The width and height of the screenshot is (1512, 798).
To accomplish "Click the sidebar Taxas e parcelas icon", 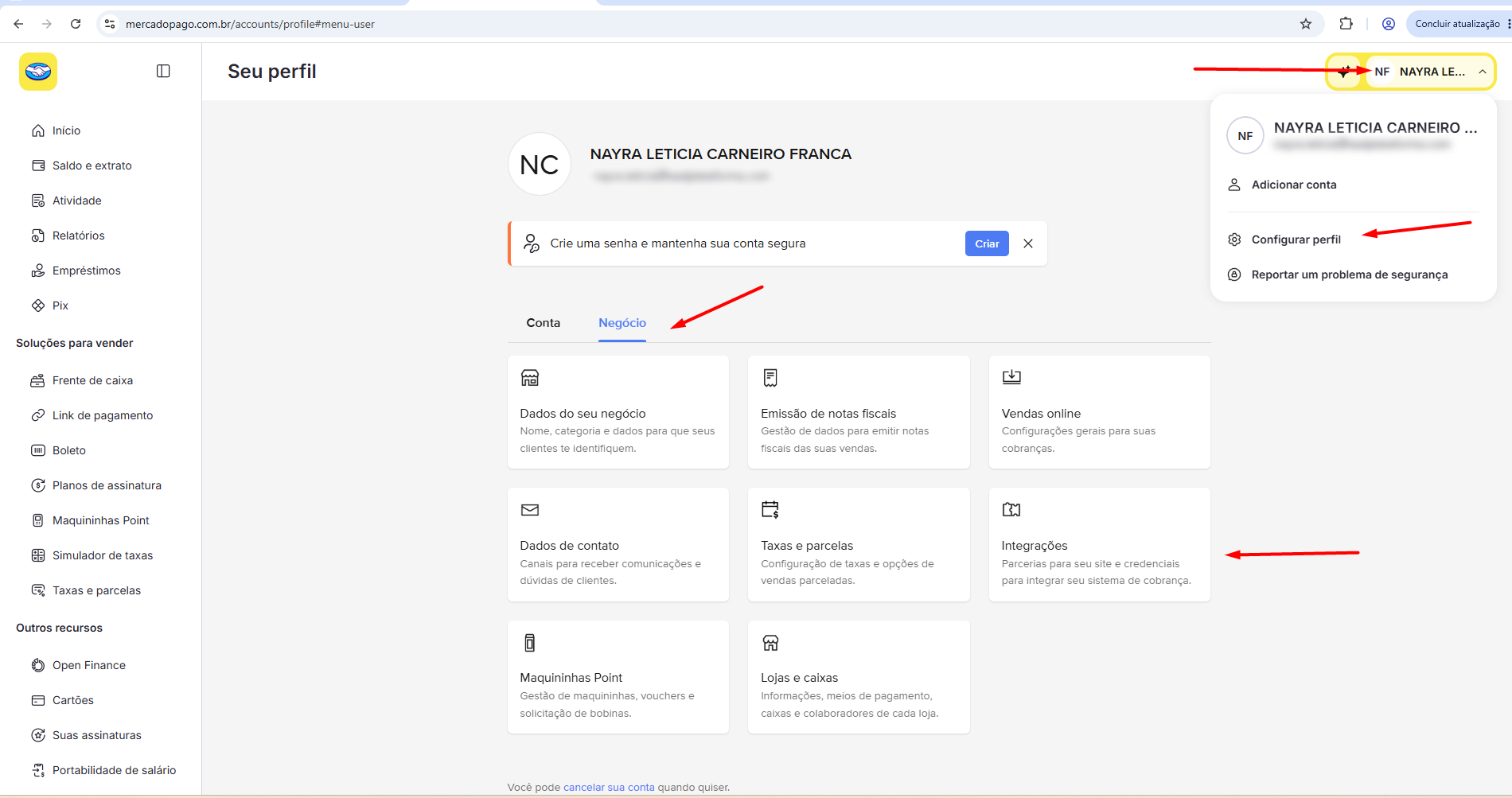I will 38,590.
